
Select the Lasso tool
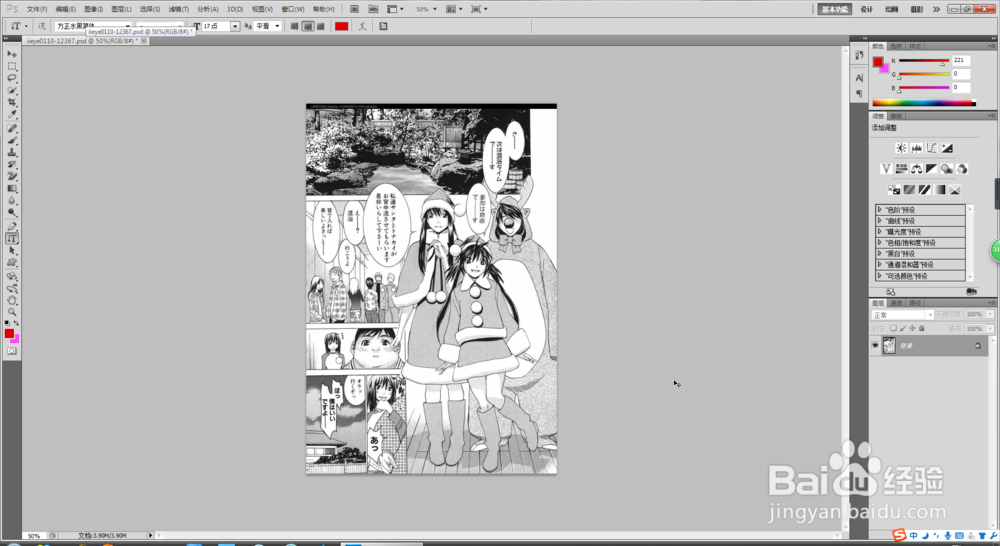(12, 78)
